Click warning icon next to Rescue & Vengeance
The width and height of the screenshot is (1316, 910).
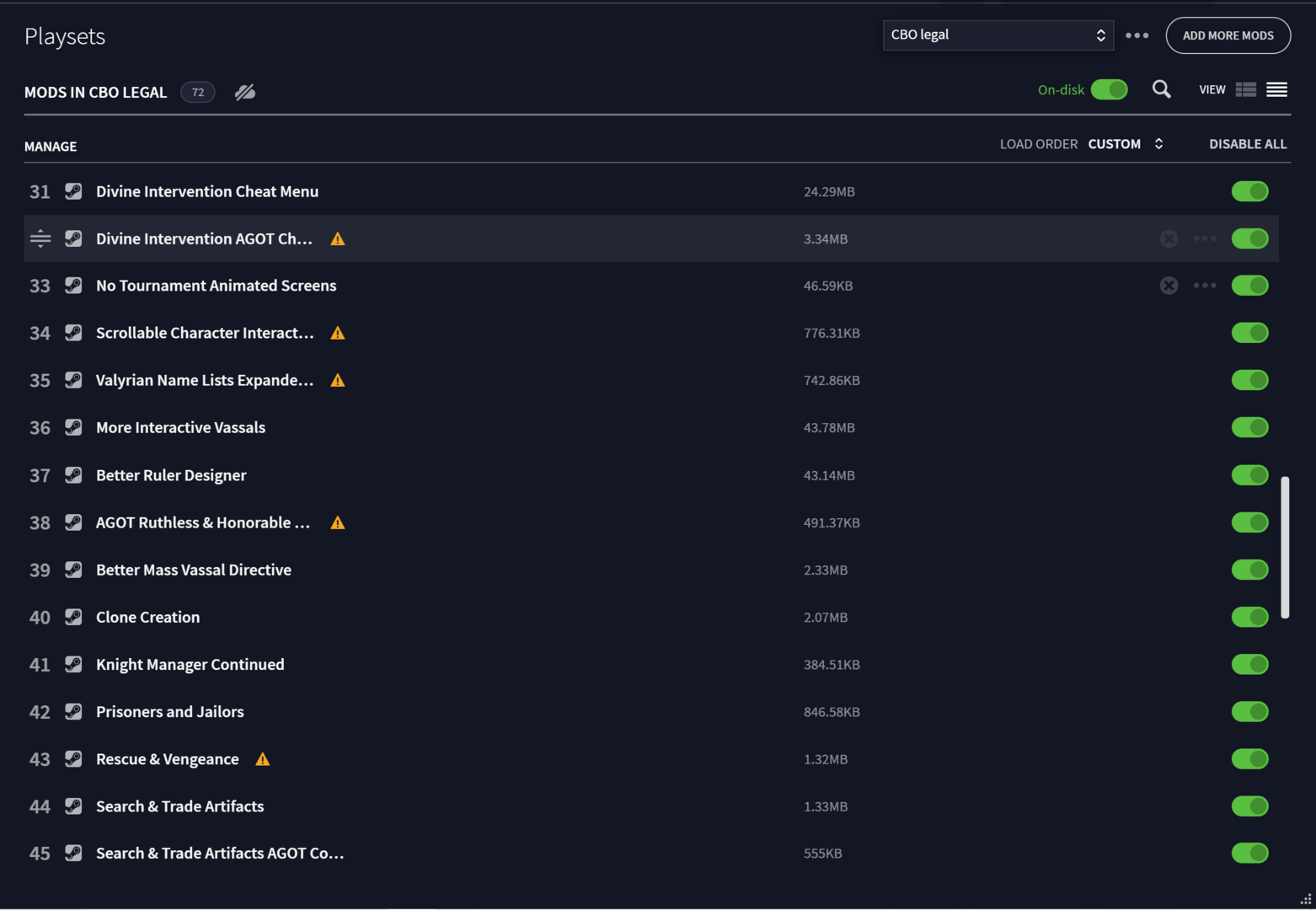click(263, 759)
